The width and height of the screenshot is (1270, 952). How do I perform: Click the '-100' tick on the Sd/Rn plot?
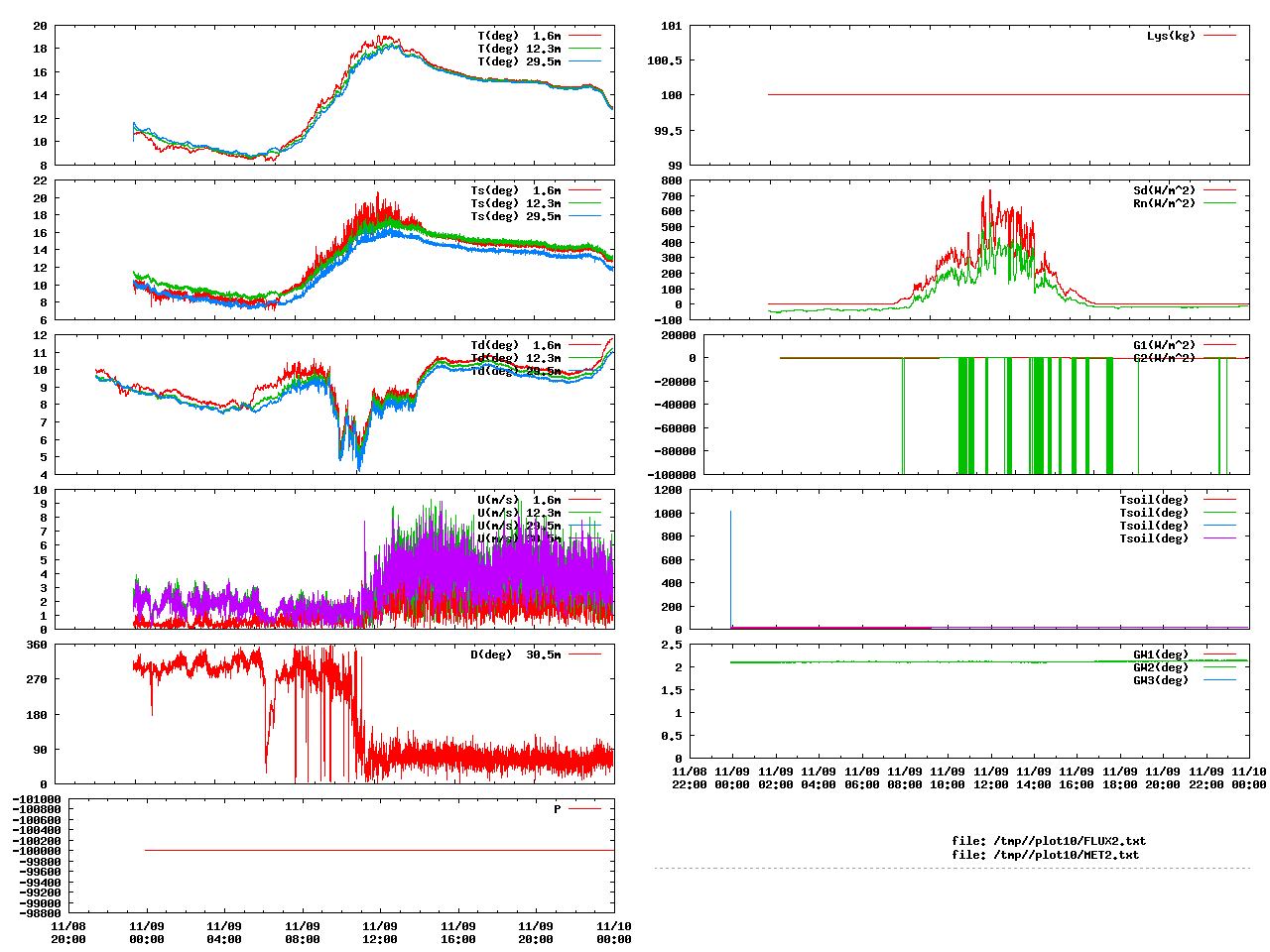(668, 320)
